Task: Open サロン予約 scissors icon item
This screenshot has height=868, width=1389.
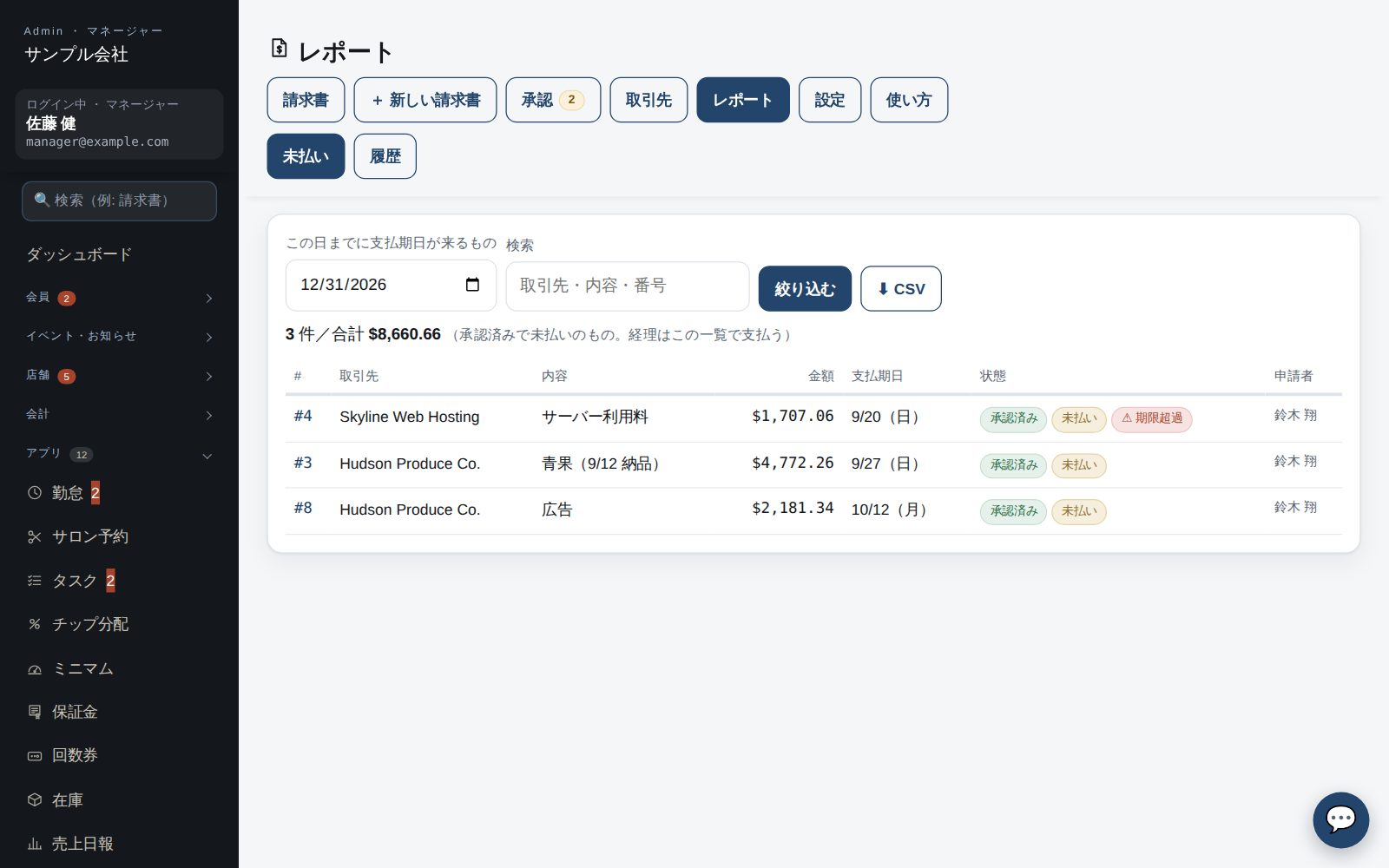Action: click(x=35, y=536)
